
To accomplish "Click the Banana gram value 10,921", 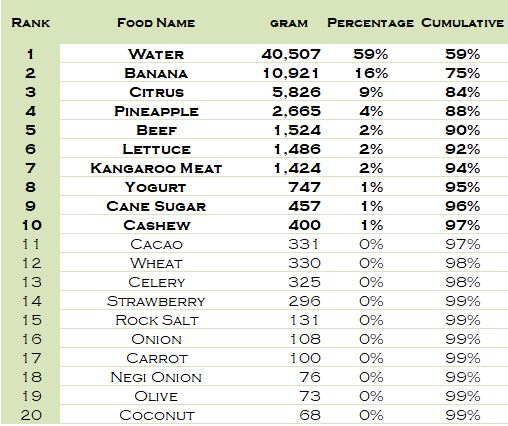I will tap(291, 73).
